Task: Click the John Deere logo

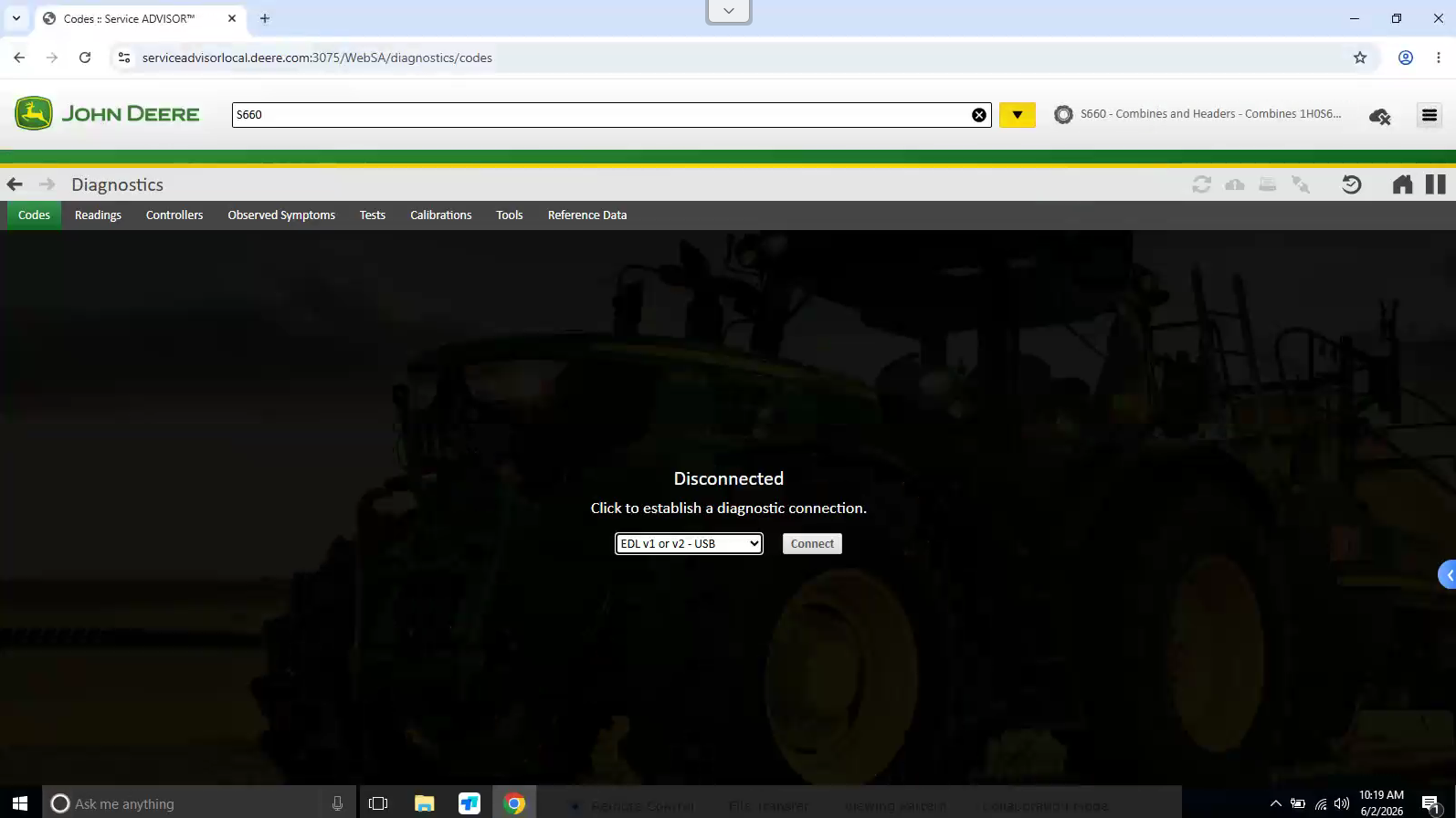Action: [x=107, y=114]
